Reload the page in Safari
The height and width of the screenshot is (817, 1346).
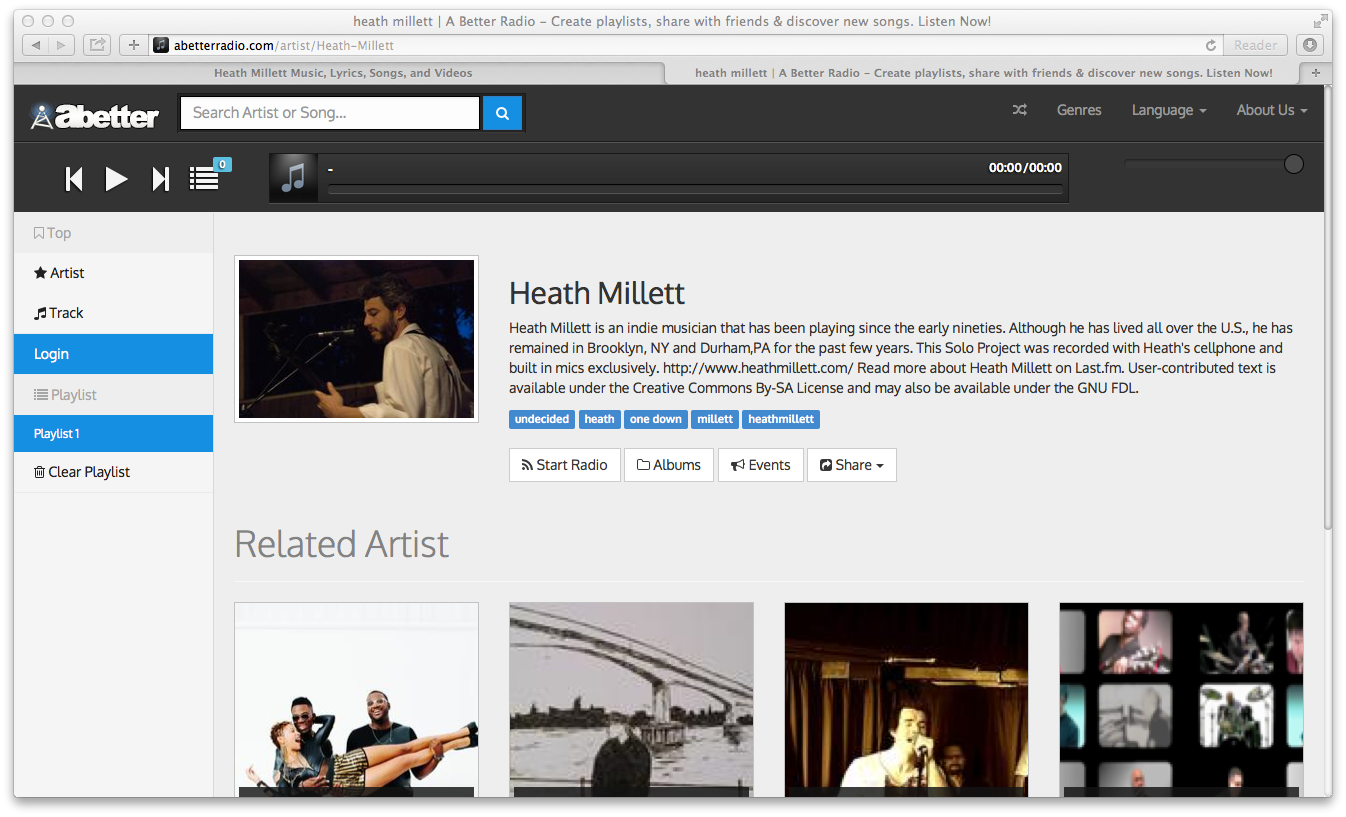pos(1211,45)
